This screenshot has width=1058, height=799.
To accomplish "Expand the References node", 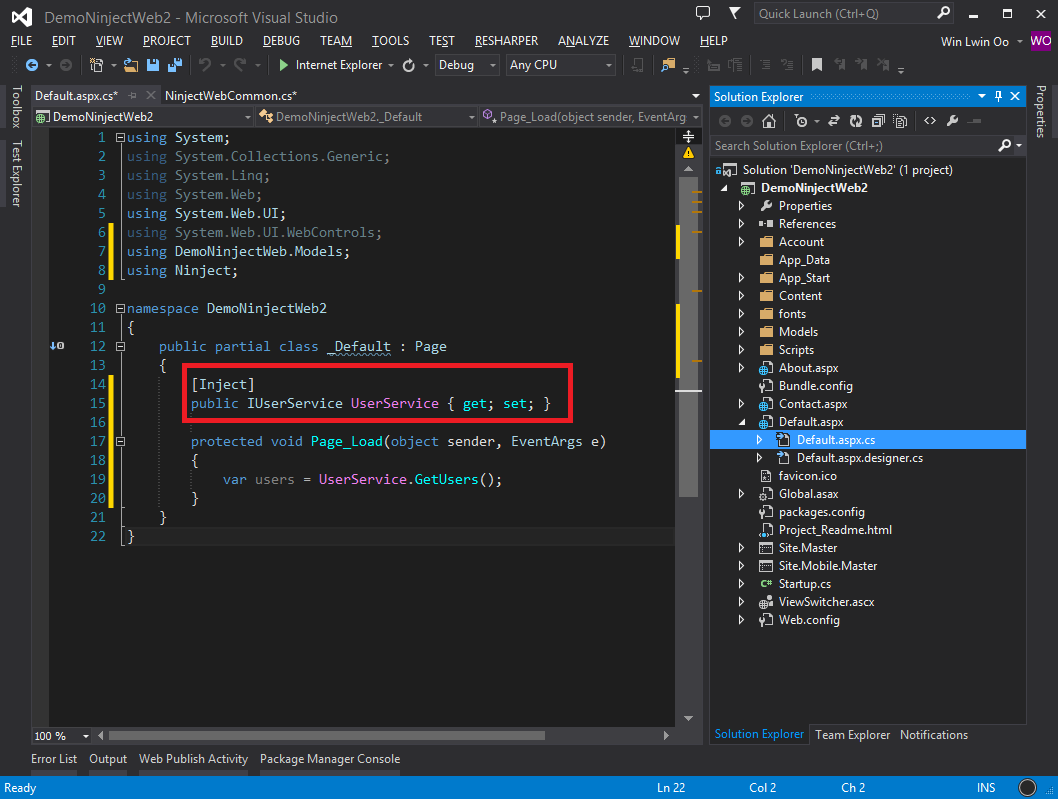I will tap(742, 223).
